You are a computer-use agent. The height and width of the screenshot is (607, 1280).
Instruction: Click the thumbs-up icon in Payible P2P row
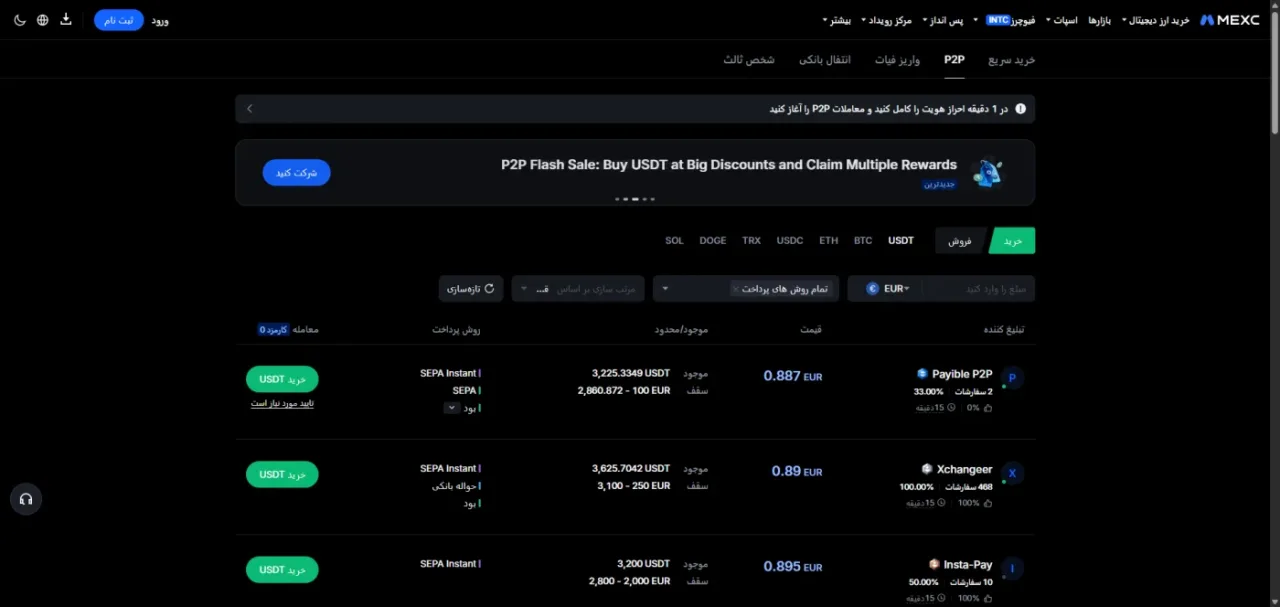click(x=989, y=407)
